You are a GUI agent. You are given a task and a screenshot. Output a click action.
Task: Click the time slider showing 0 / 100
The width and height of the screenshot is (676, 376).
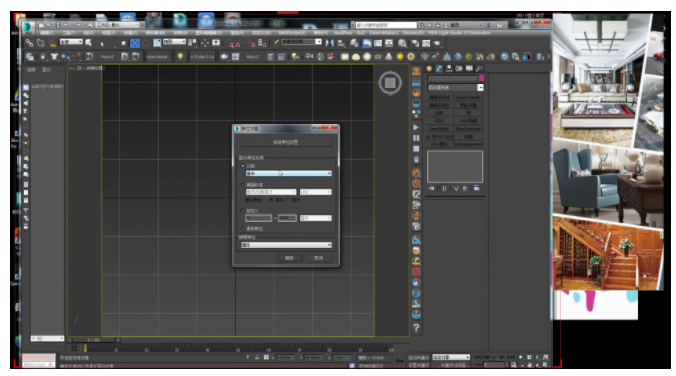94,340
